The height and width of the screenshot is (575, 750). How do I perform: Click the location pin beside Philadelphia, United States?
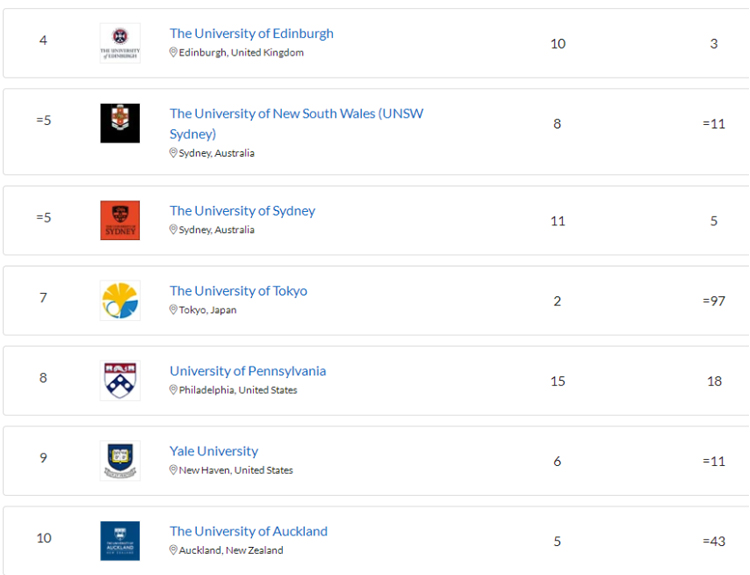coord(173,390)
